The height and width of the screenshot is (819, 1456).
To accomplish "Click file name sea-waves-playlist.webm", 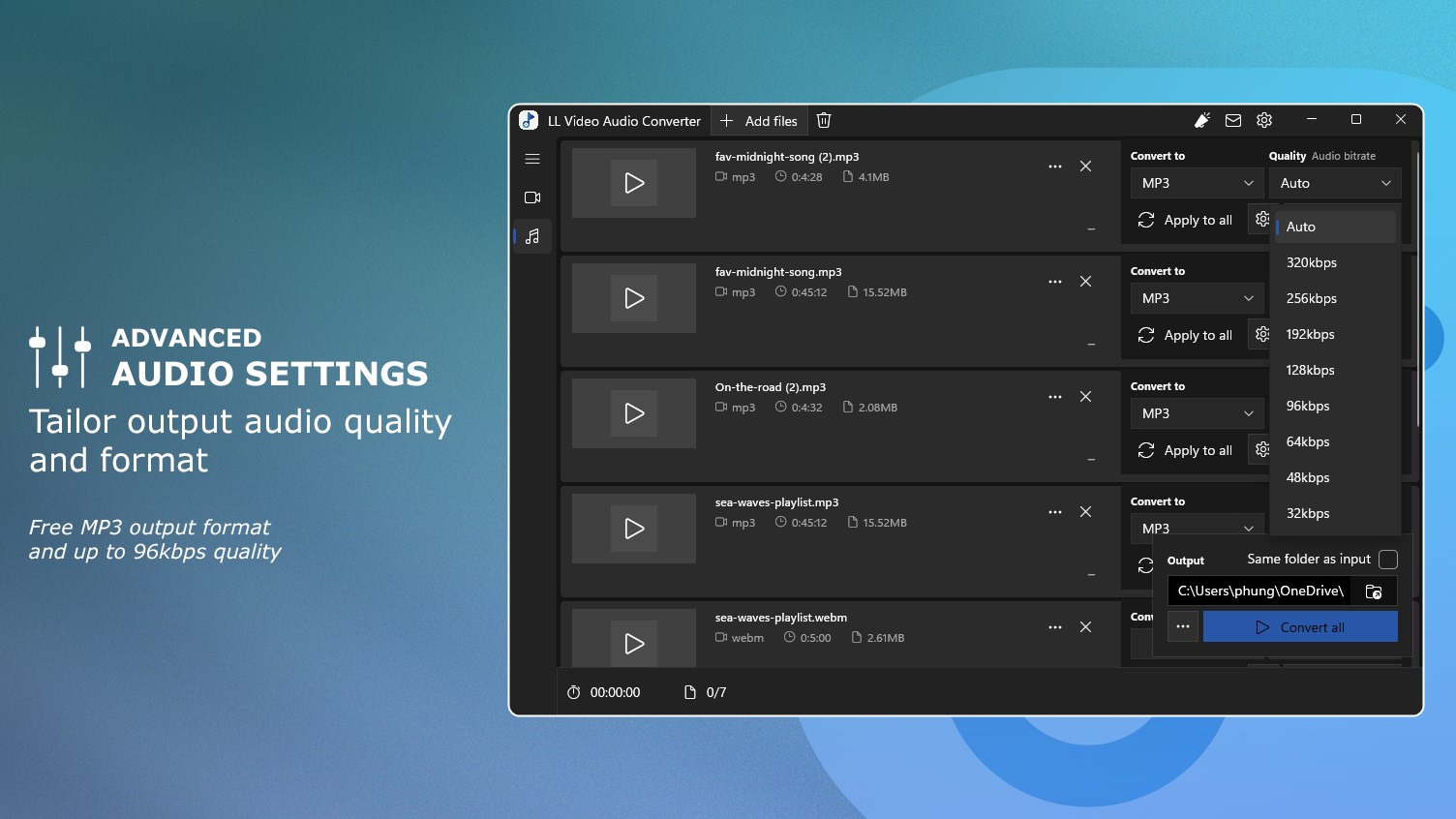I will point(781,618).
